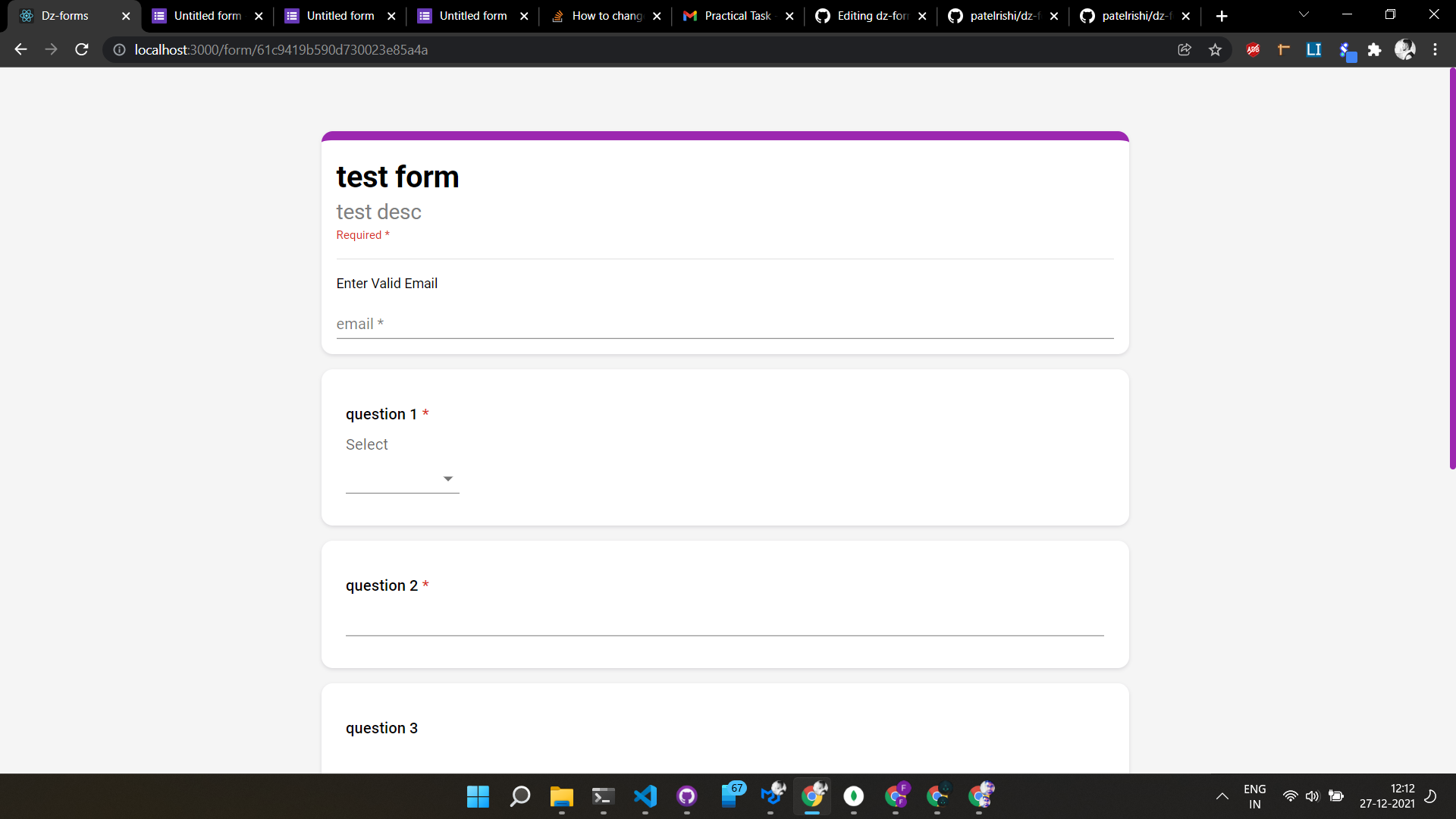Open the Extensions puzzle-piece menu
Viewport: 1456px width, 819px height.
tap(1375, 49)
